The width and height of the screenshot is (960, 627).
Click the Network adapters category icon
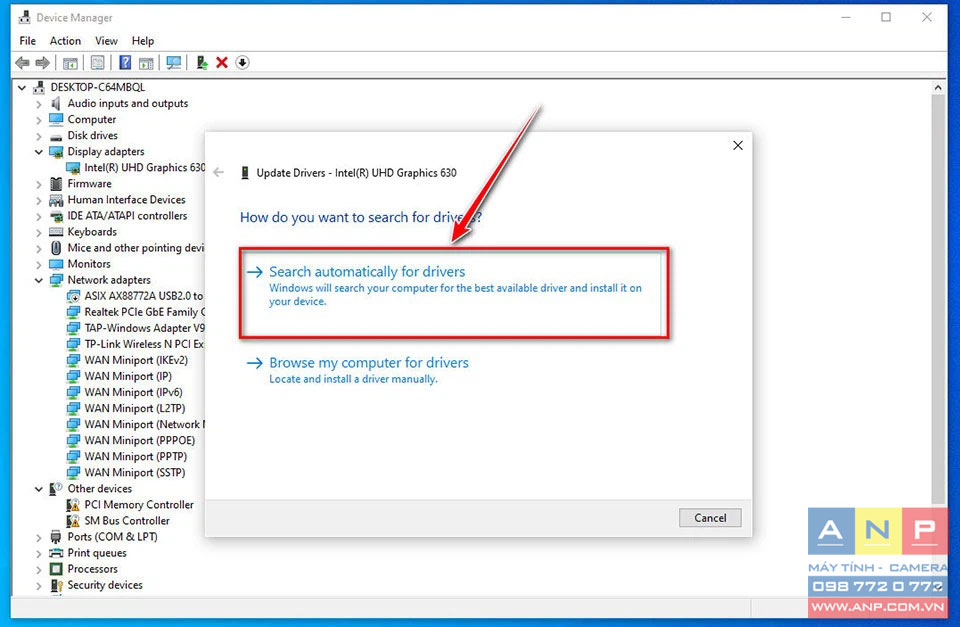pos(56,280)
